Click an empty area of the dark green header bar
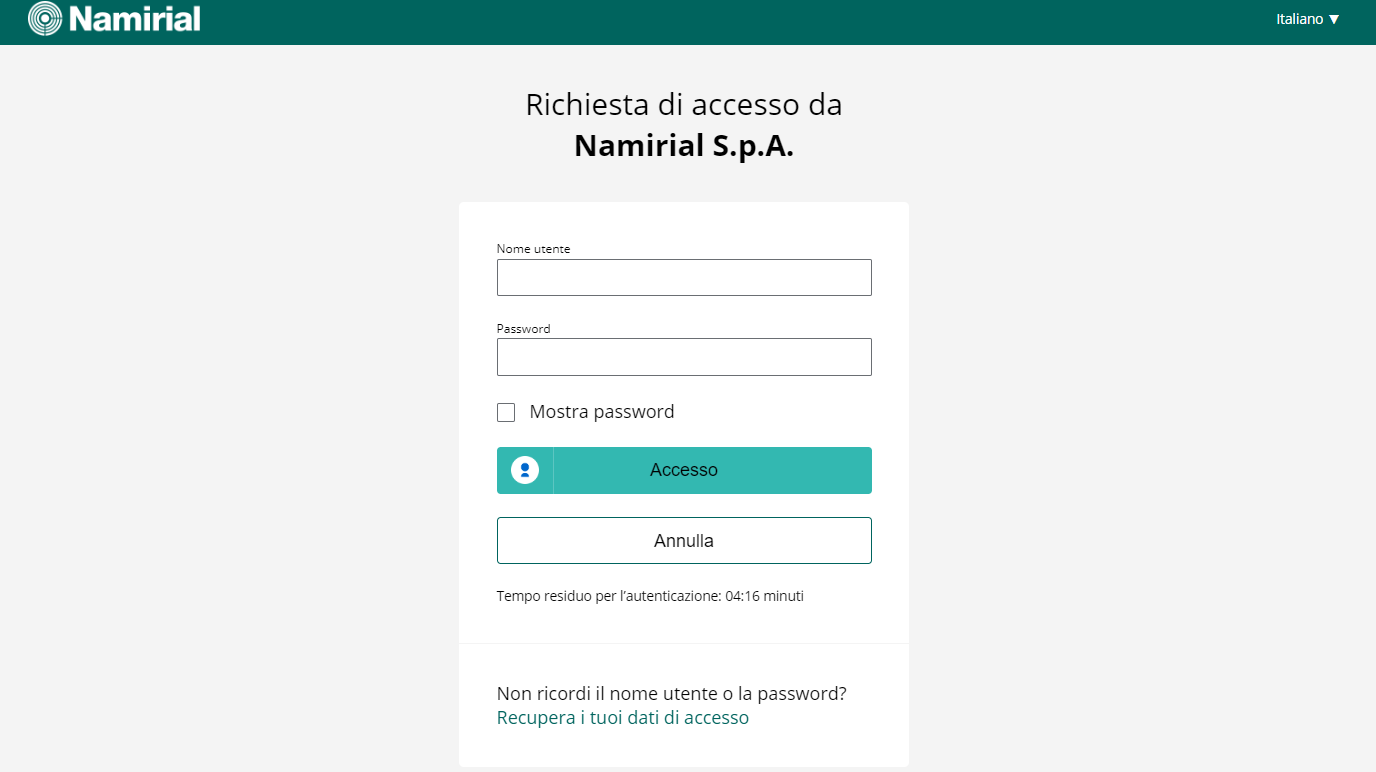This screenshot has width=1376, height=772. pyautogui.click(x=700, y=20)
